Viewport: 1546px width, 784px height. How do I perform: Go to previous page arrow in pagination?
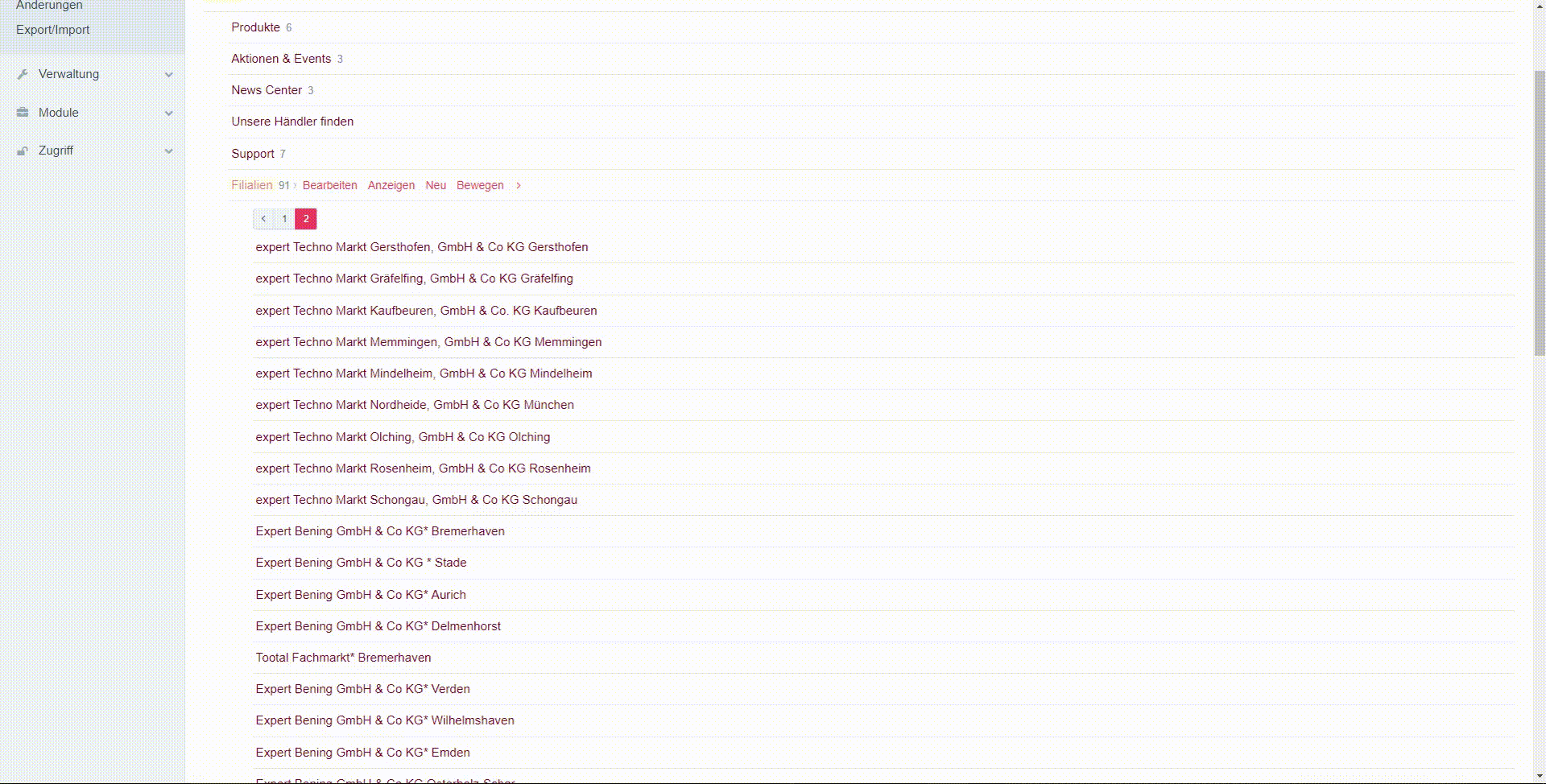pos(263,219)
